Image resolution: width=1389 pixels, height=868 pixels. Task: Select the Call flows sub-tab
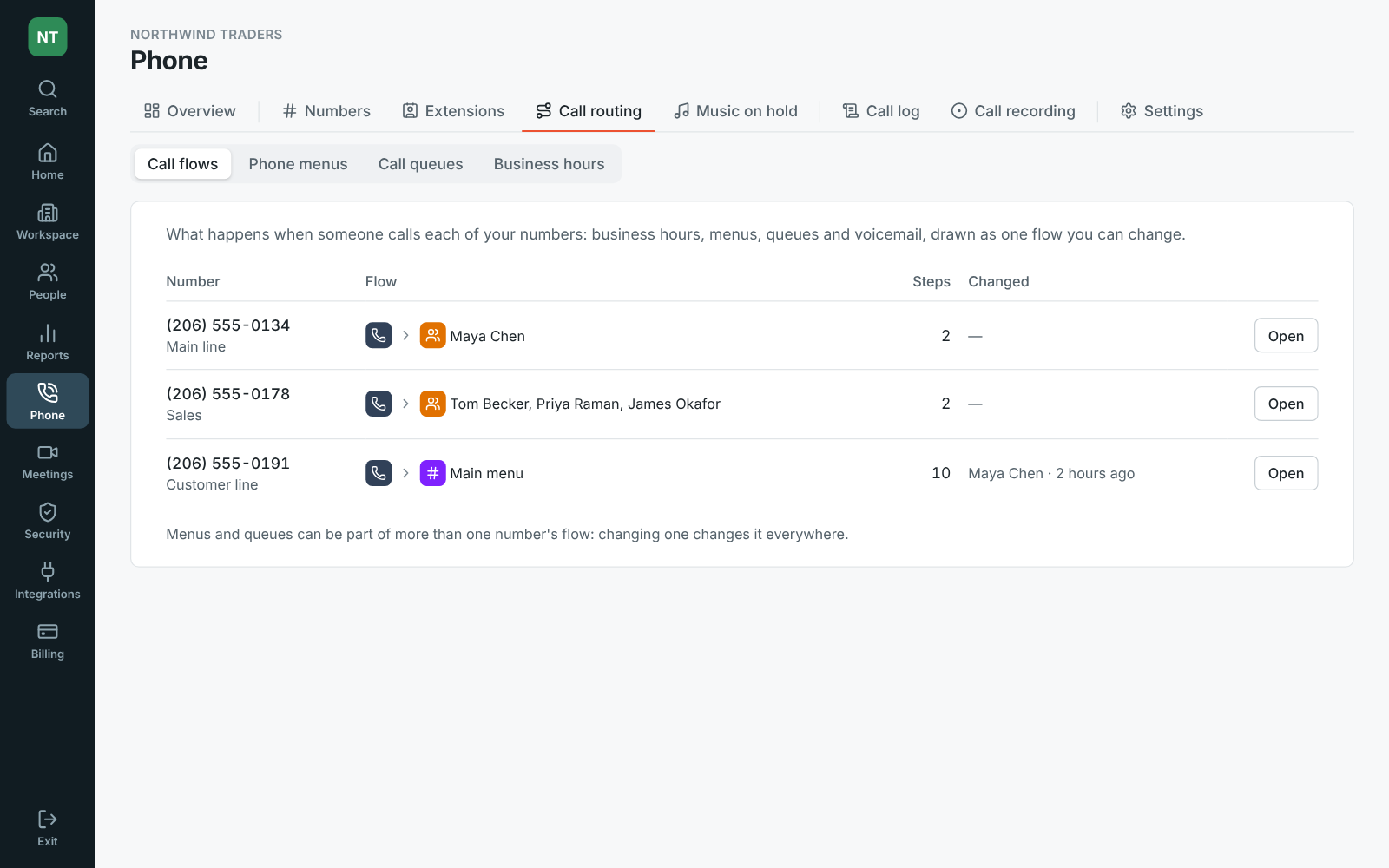[183, 164]
